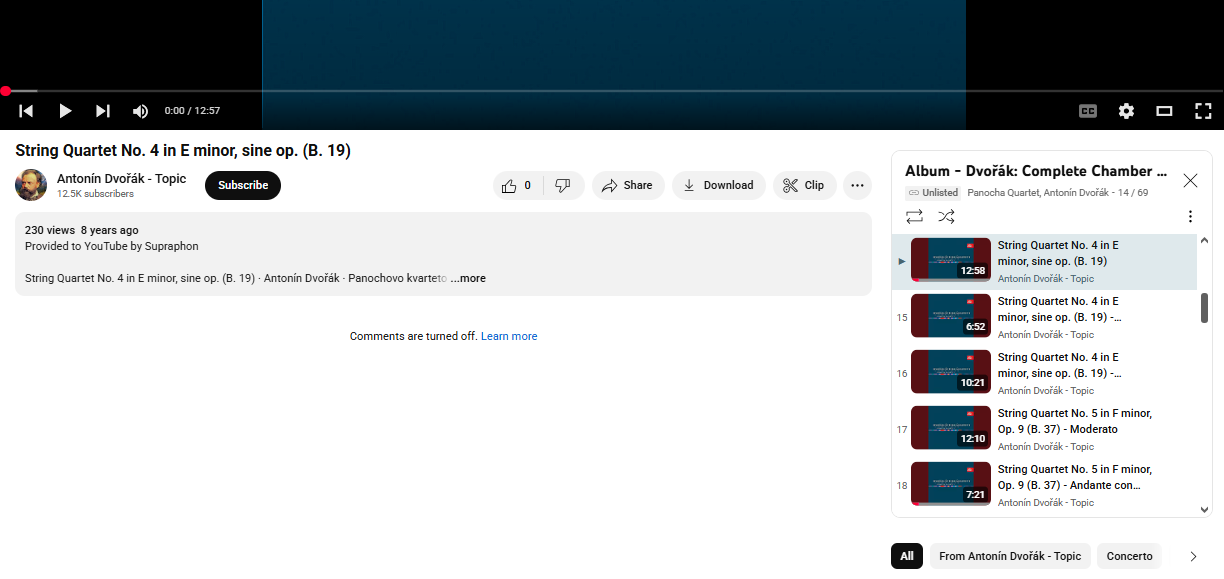Click the playlist scrollbar thumb

pyautogui.click(x=1204, y=308)
